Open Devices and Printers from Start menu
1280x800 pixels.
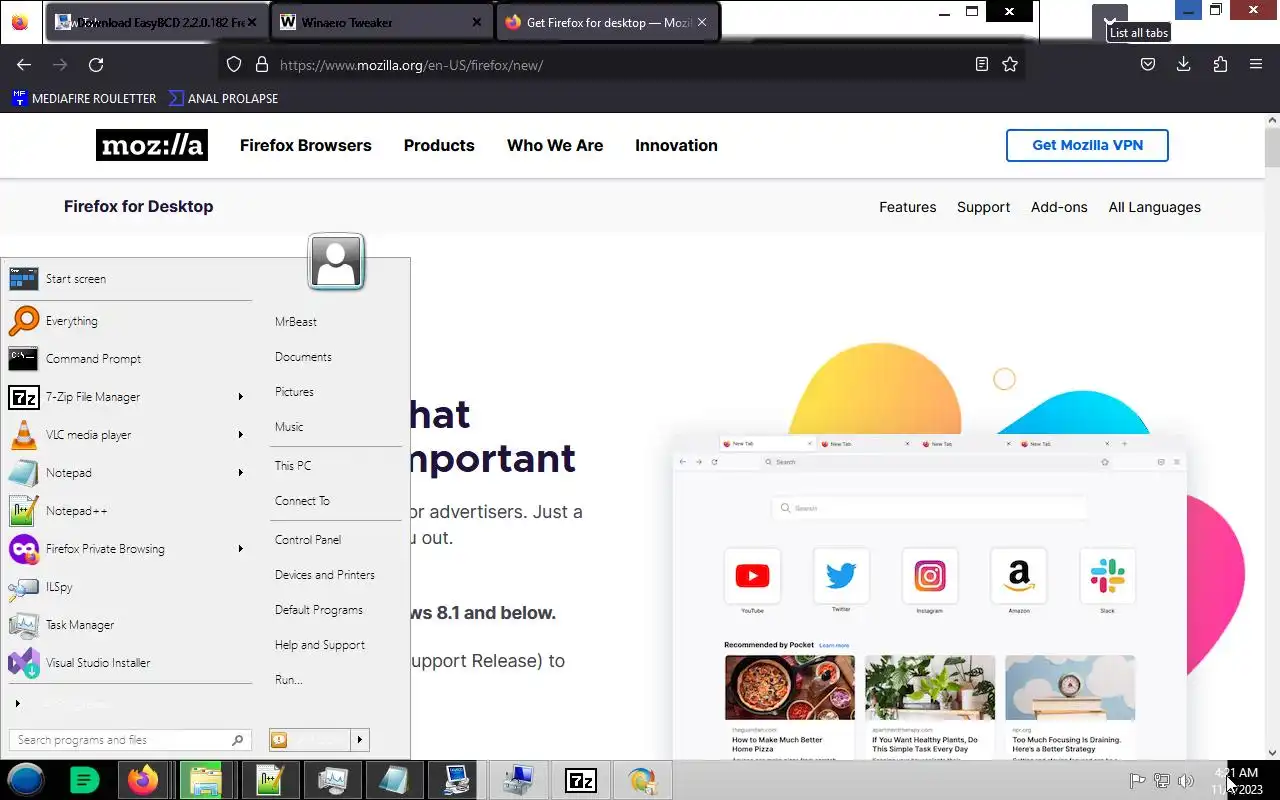325,575
